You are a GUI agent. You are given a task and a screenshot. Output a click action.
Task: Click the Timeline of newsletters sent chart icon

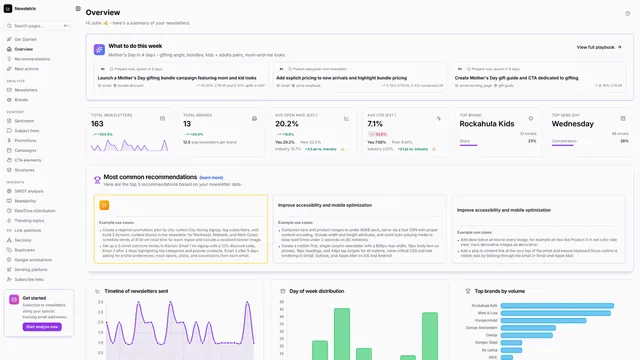tap(98, 291)
